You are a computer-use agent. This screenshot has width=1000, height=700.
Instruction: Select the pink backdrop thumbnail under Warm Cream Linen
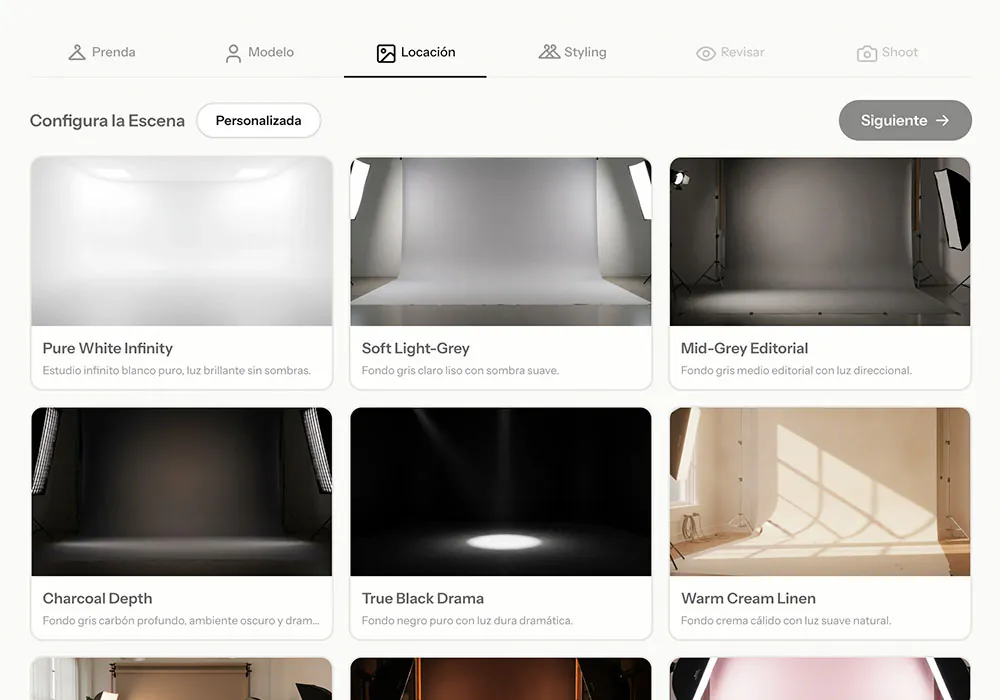click(x=820, y=679)
